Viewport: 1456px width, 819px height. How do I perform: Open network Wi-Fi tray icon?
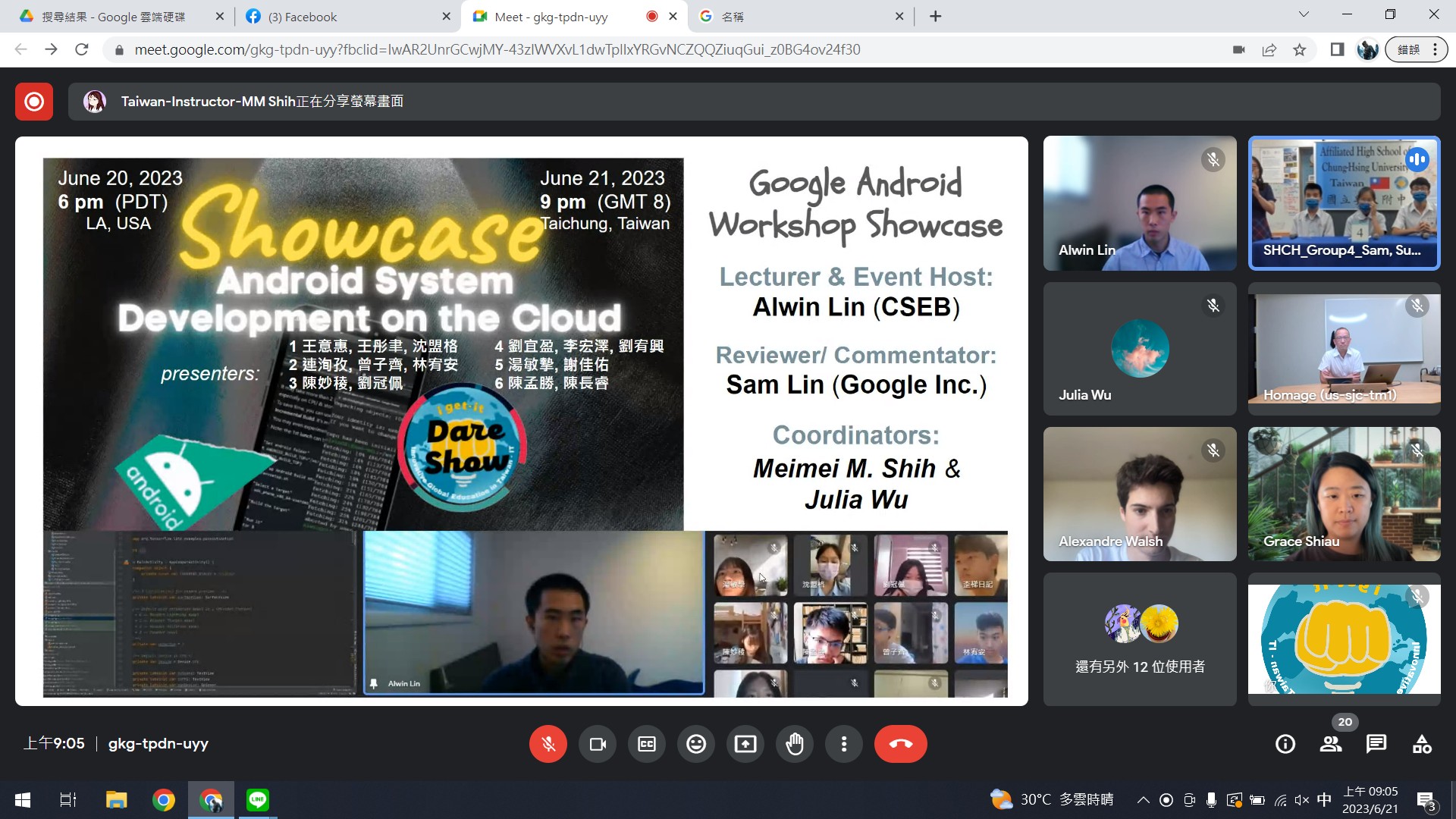1280,800
